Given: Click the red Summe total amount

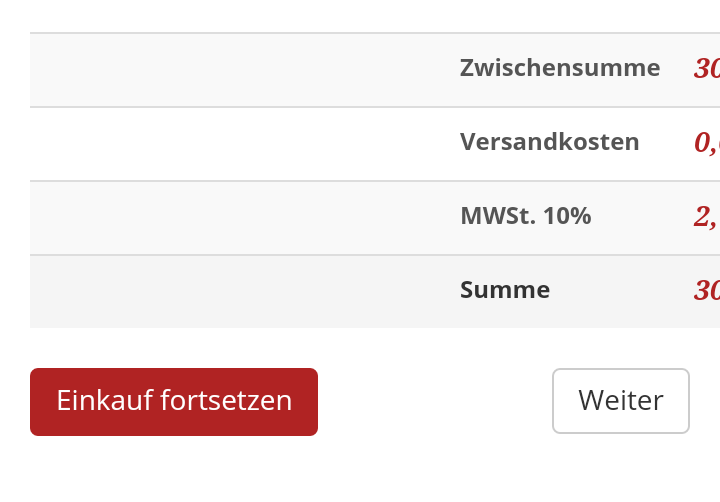Looking at the screenshot, I should click(x=707, y=291).
